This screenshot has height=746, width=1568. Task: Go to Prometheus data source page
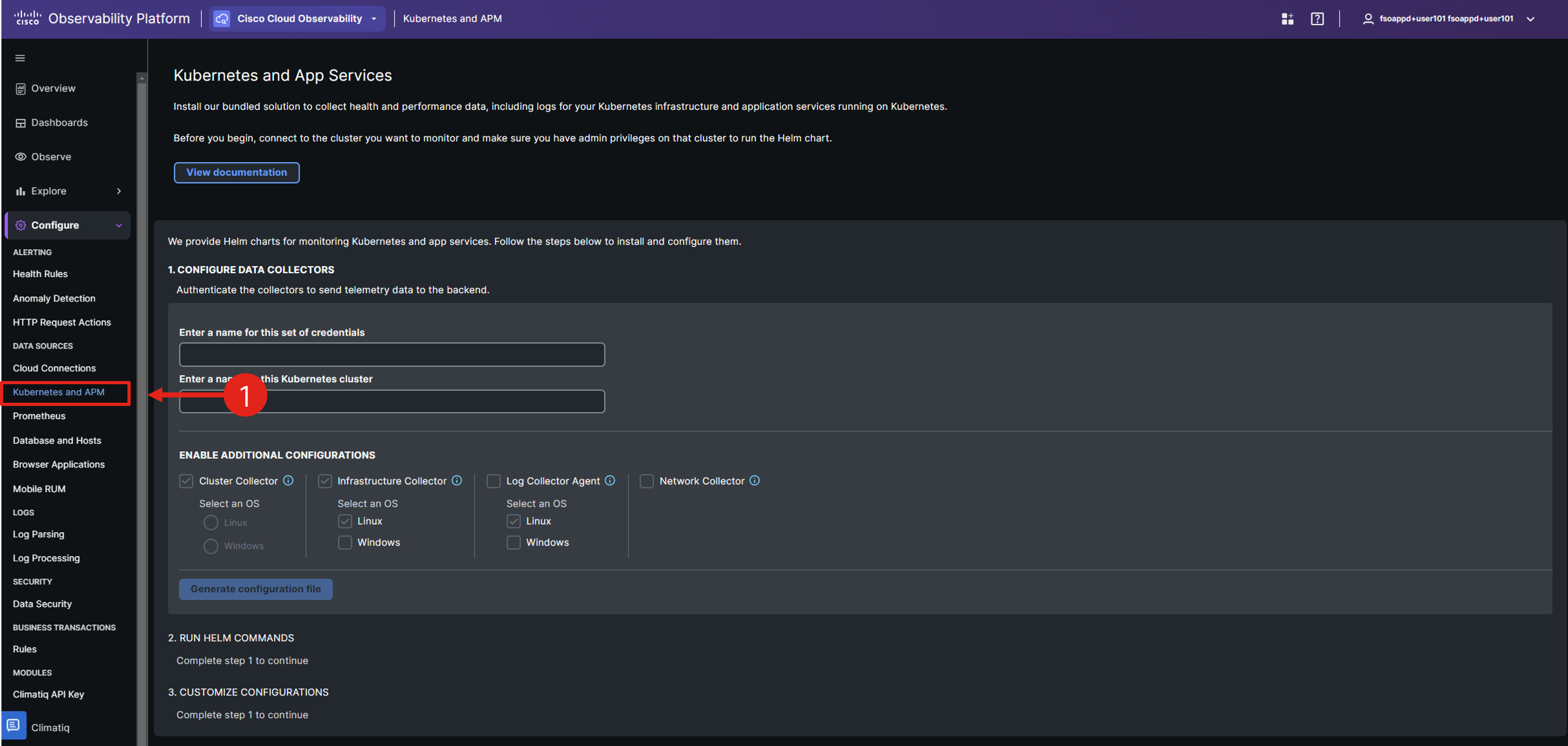coord(39,416)
